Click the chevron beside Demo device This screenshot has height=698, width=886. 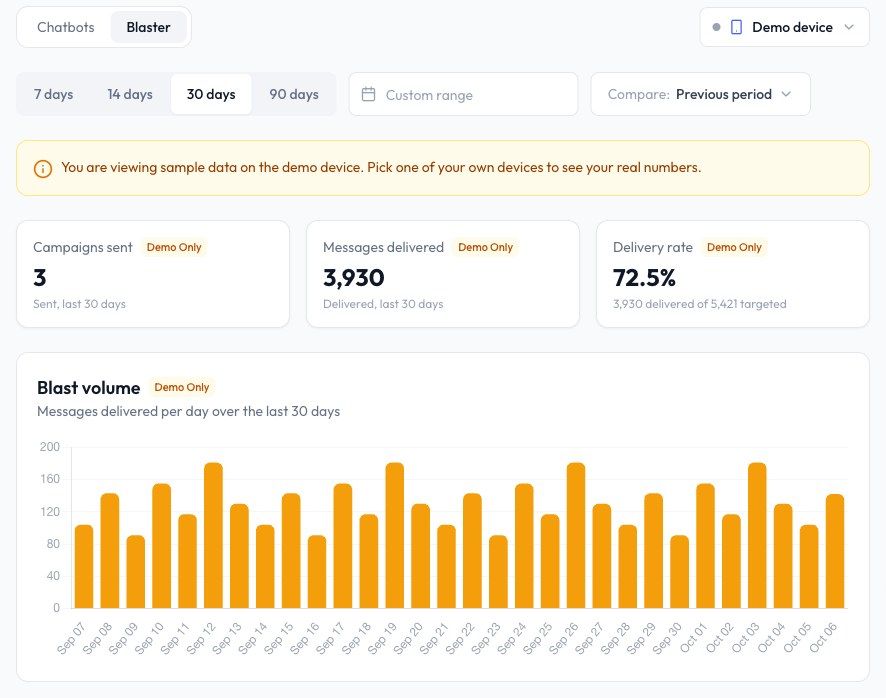(849, 27)
